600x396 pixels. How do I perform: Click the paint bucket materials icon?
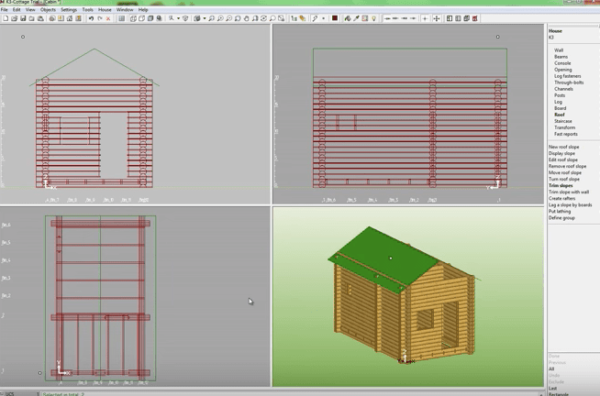click(x=347, y=18)
